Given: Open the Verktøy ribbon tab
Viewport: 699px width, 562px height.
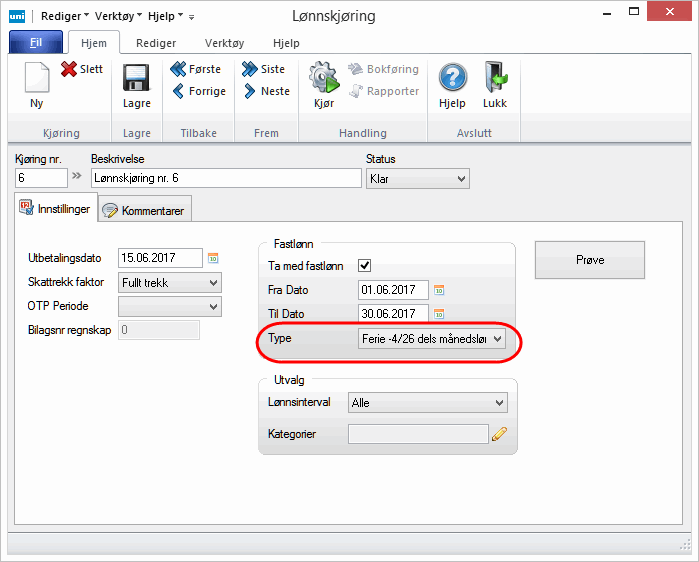Looking at the screenshot, I should (223, 43).
